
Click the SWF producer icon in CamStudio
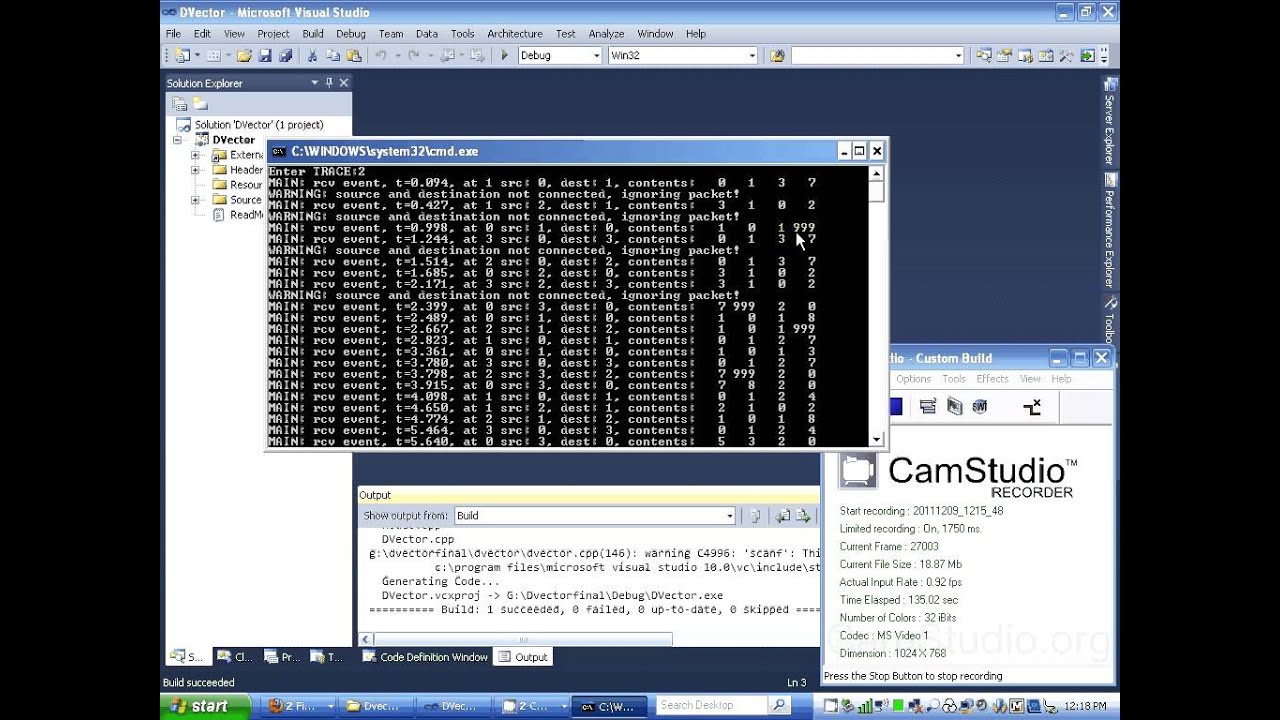point(980,406)
